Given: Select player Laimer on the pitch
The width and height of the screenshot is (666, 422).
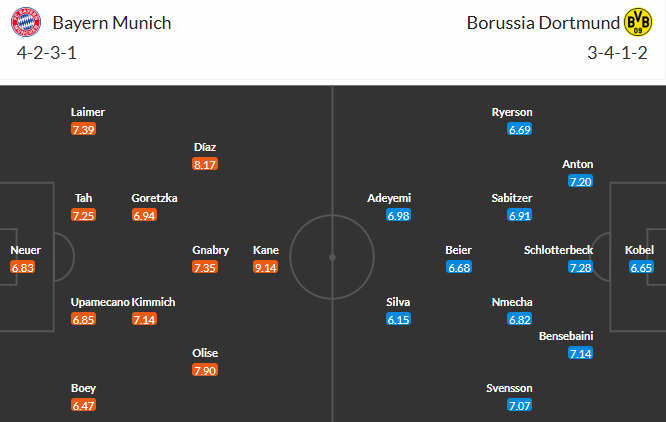Looking at the screenshot, I should pos(88,112).
